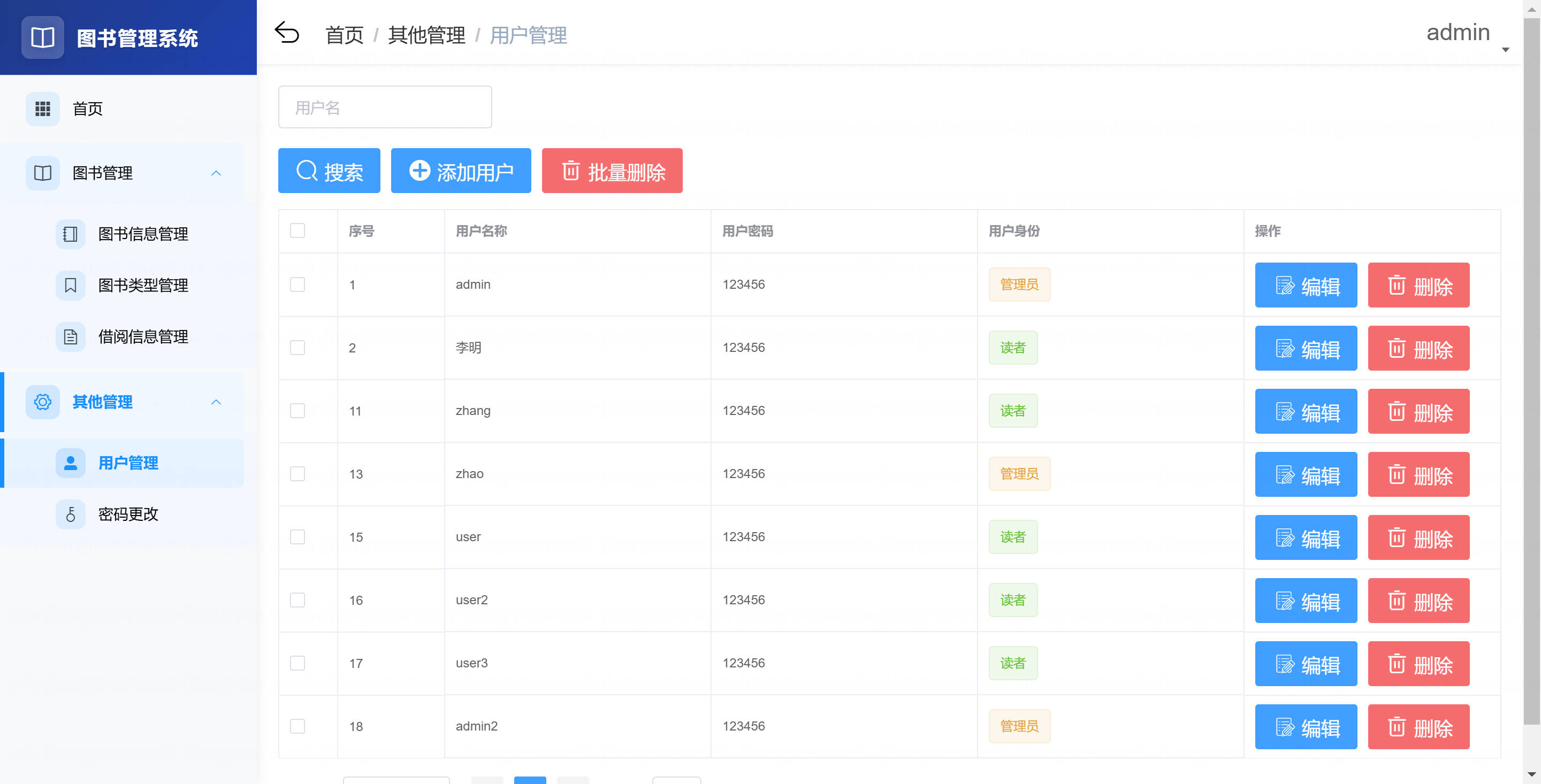This screenshot has width=1541, height=784.
Task: Click the admin username in top right
Action: point(1458,32)
